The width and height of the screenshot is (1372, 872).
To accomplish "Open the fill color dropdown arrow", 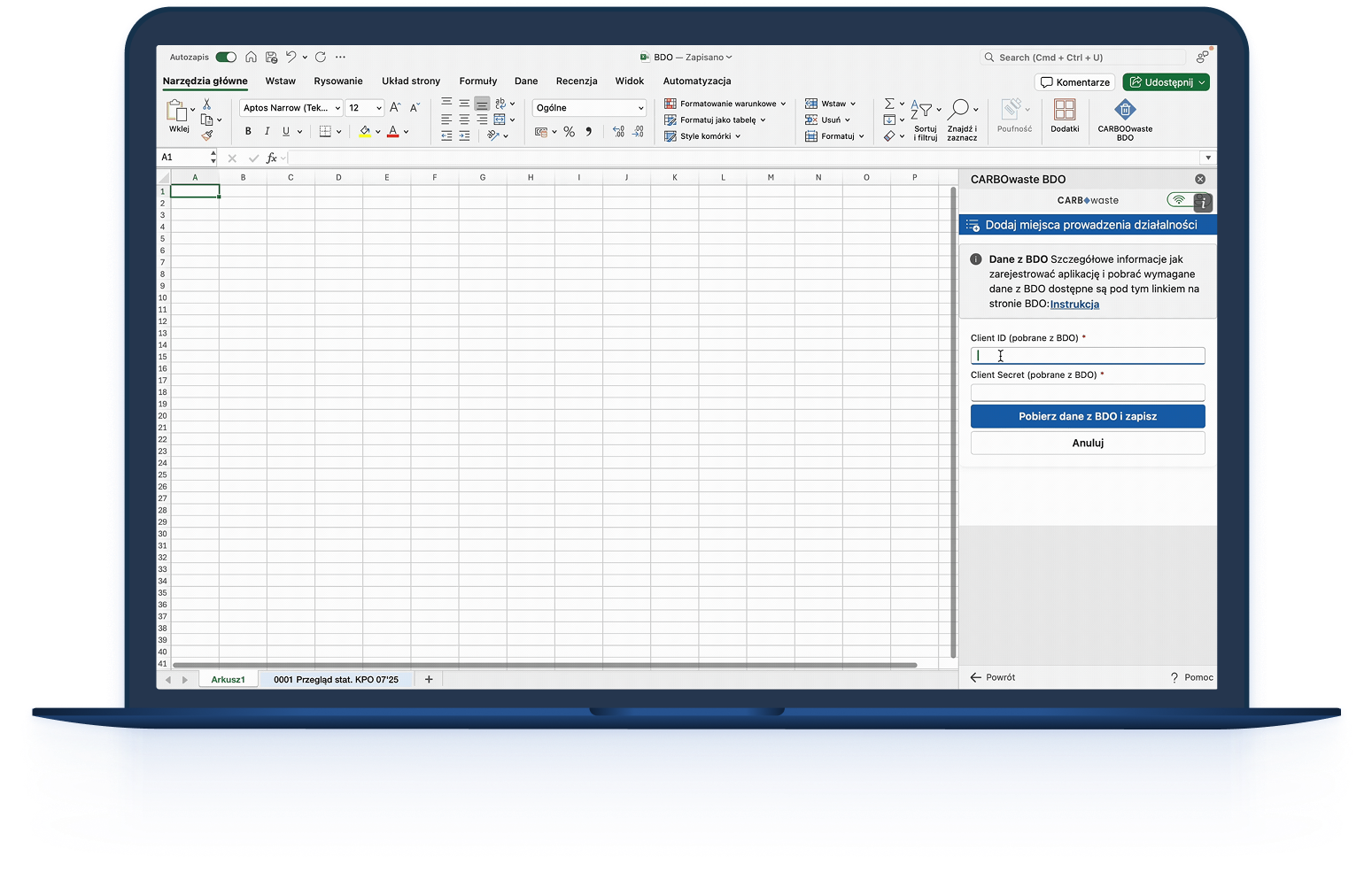I will click(x=377, y=132).
